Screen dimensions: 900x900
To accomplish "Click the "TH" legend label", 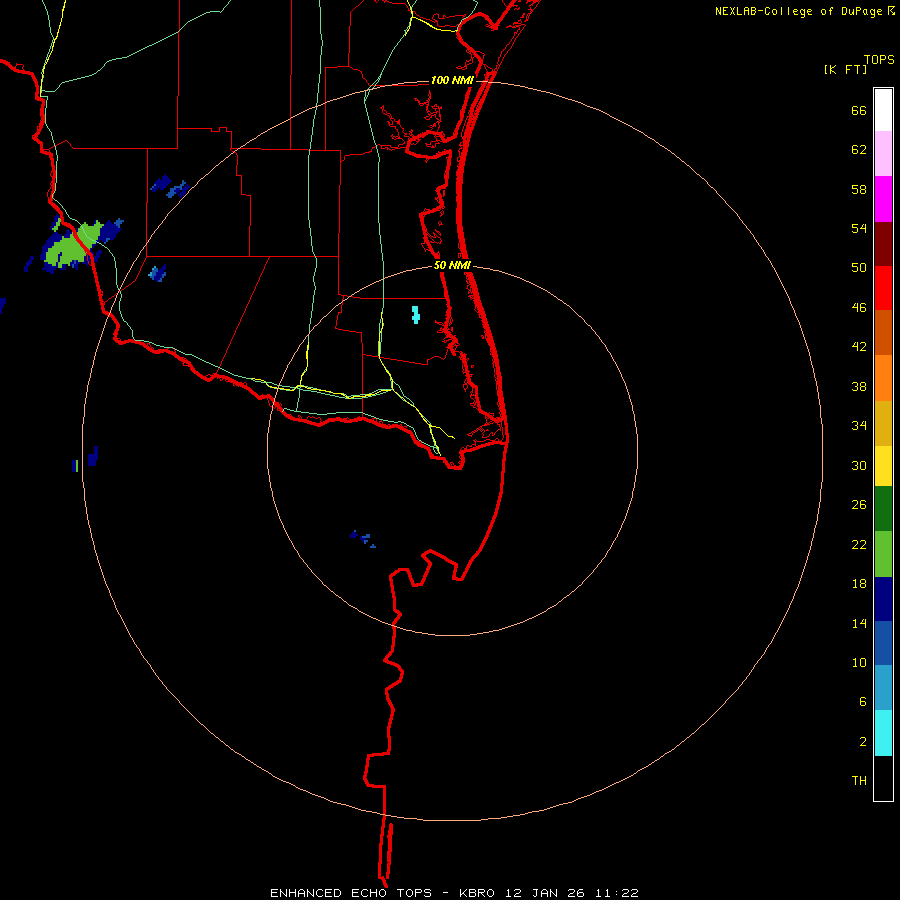I will coord(859,781).
